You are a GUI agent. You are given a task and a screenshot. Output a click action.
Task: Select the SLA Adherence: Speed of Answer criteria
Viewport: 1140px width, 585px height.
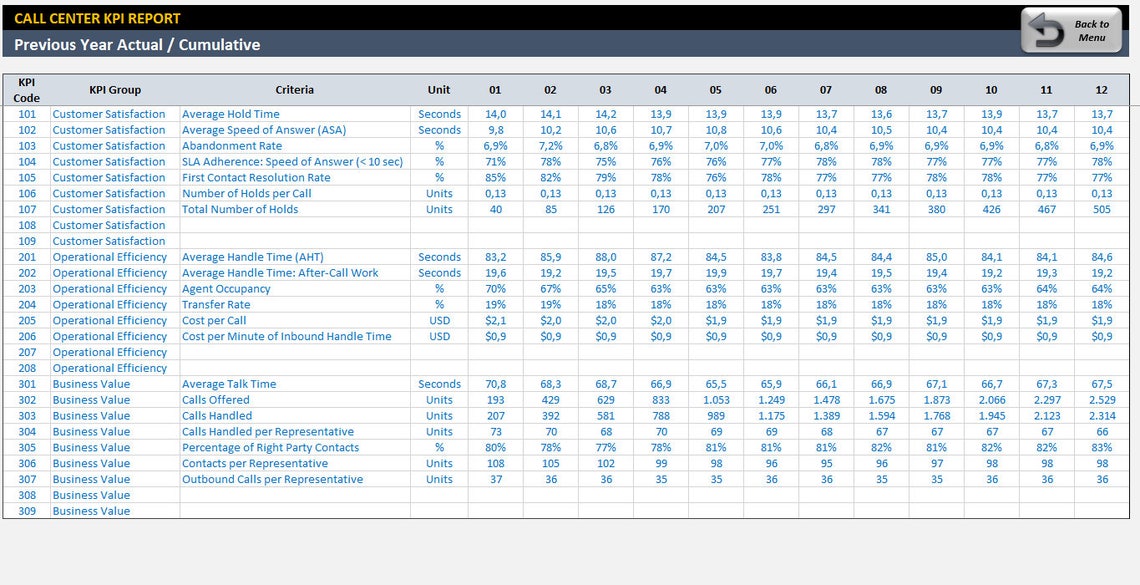[293, 161]
